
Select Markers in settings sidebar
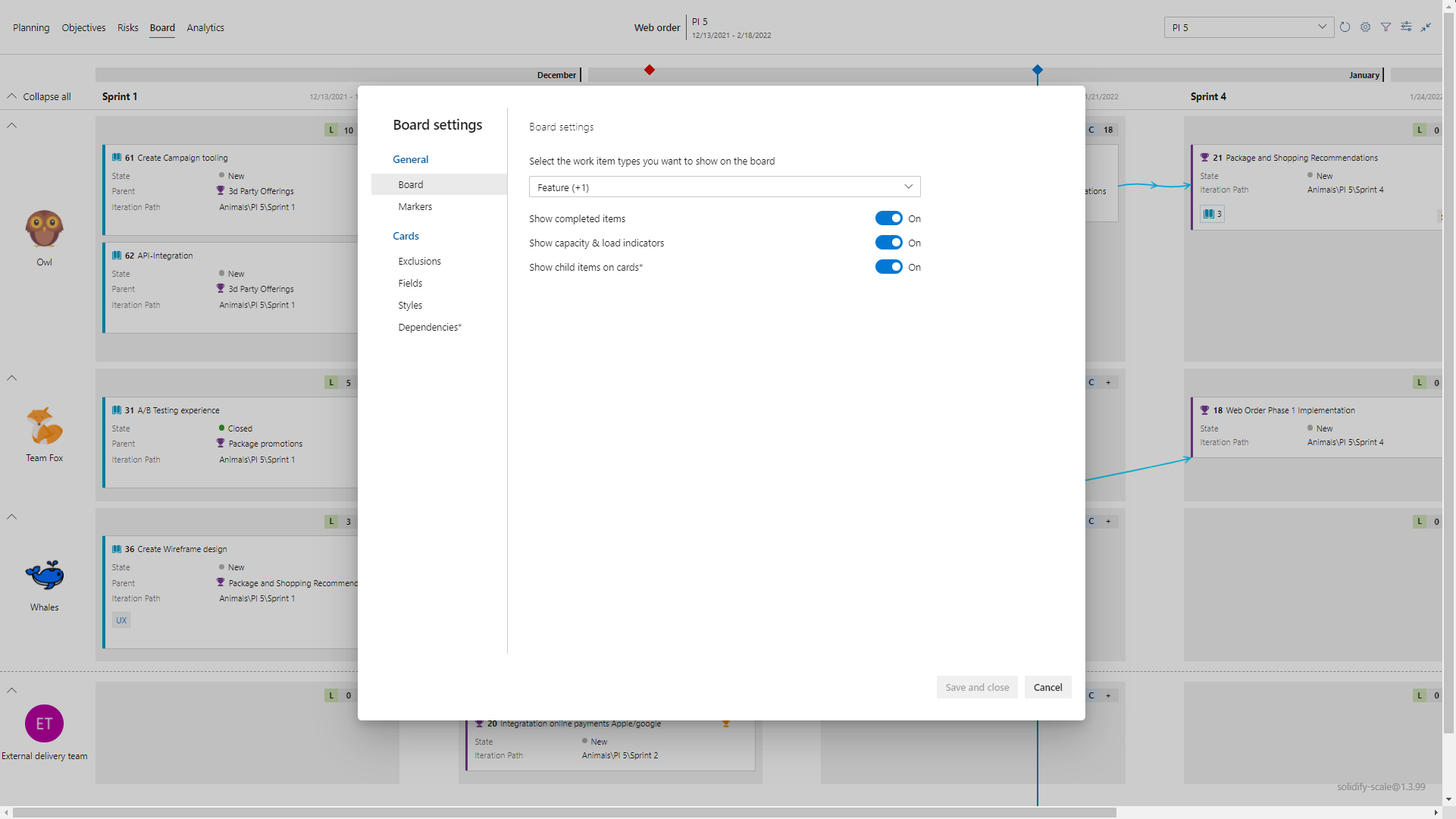point(415,206)
